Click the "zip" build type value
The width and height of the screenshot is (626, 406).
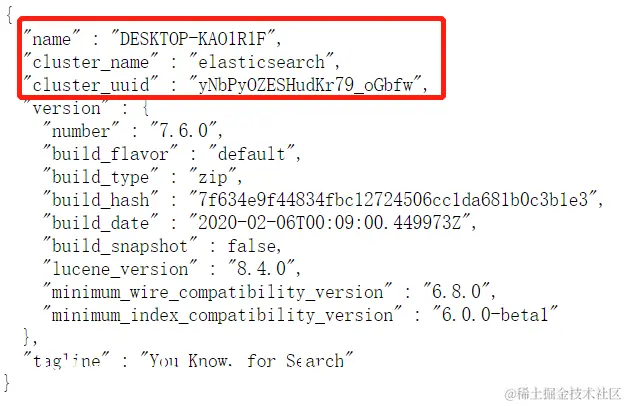point(213,177)
